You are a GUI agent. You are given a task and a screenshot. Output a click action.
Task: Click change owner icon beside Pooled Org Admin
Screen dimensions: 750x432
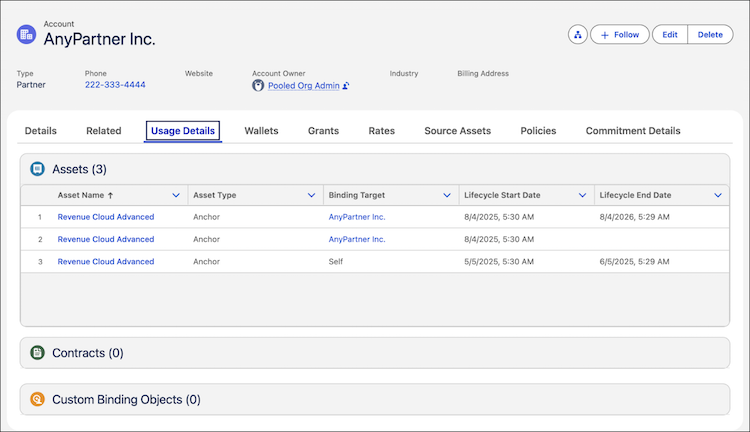point(346,86)
